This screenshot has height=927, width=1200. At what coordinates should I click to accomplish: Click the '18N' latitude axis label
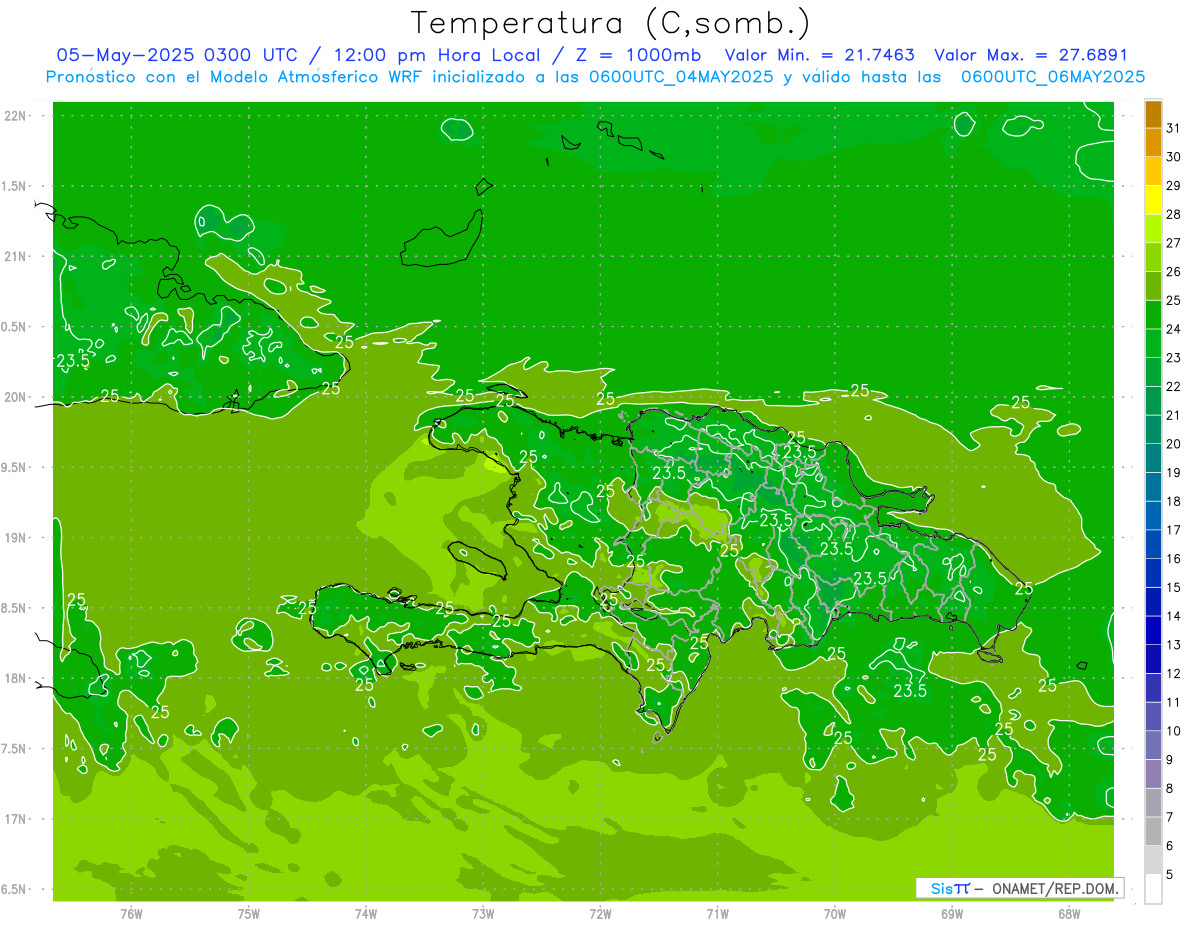(x=15, y=678)
